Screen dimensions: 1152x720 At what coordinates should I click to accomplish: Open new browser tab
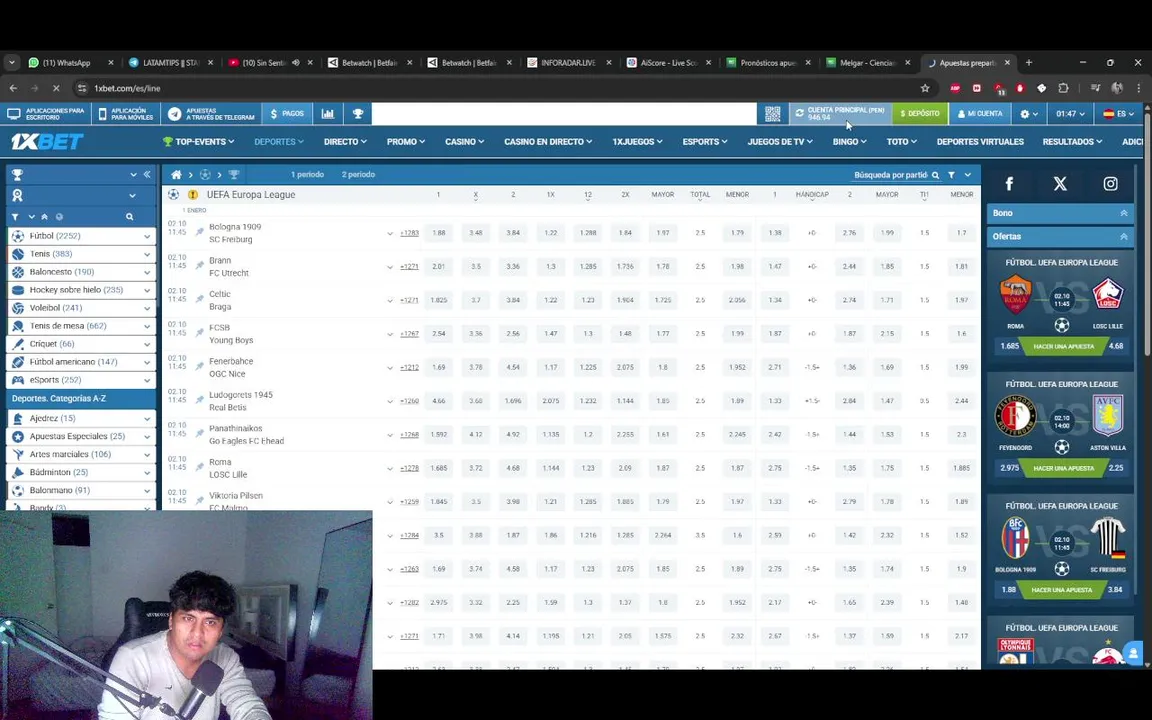[x=1029, y=63]
